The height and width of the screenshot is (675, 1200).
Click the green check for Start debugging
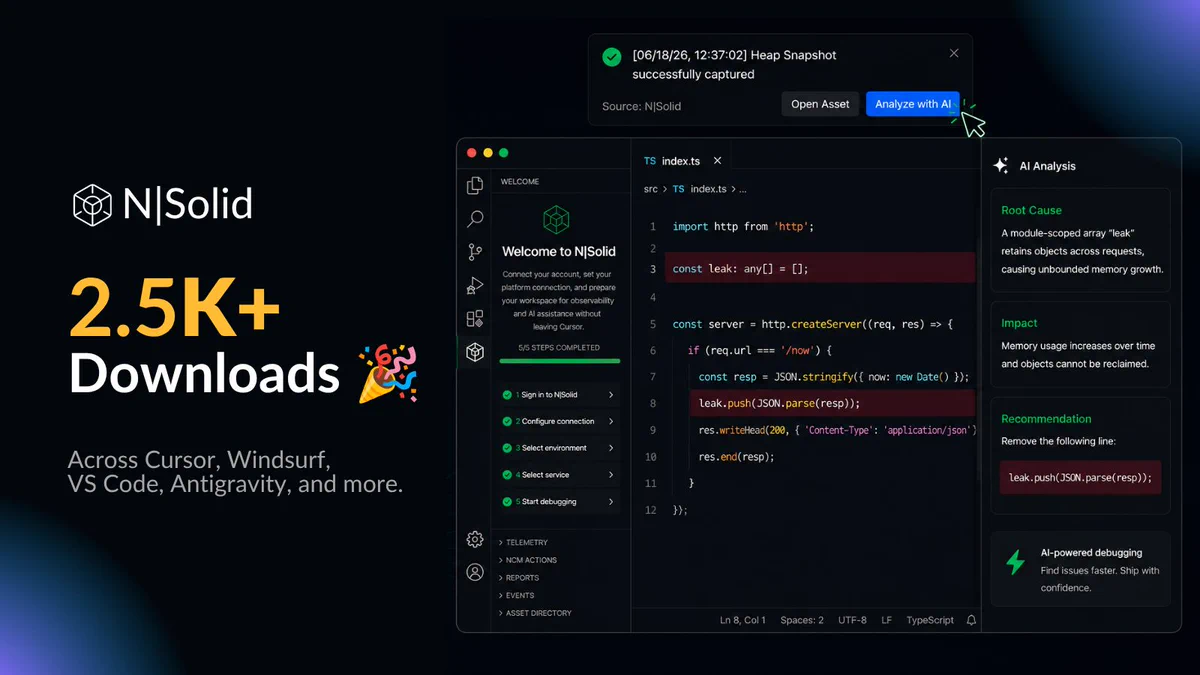pos(507,502)
